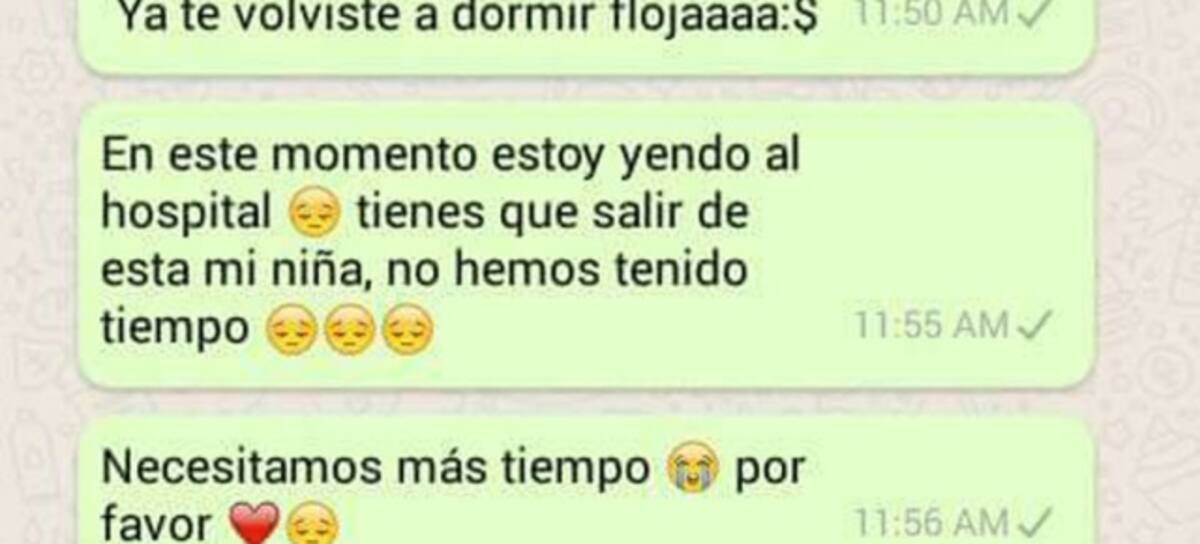Select the "En este momento estoy yendo" message
The width and height of the screenshot is (1200, 544).
(585, 244)
